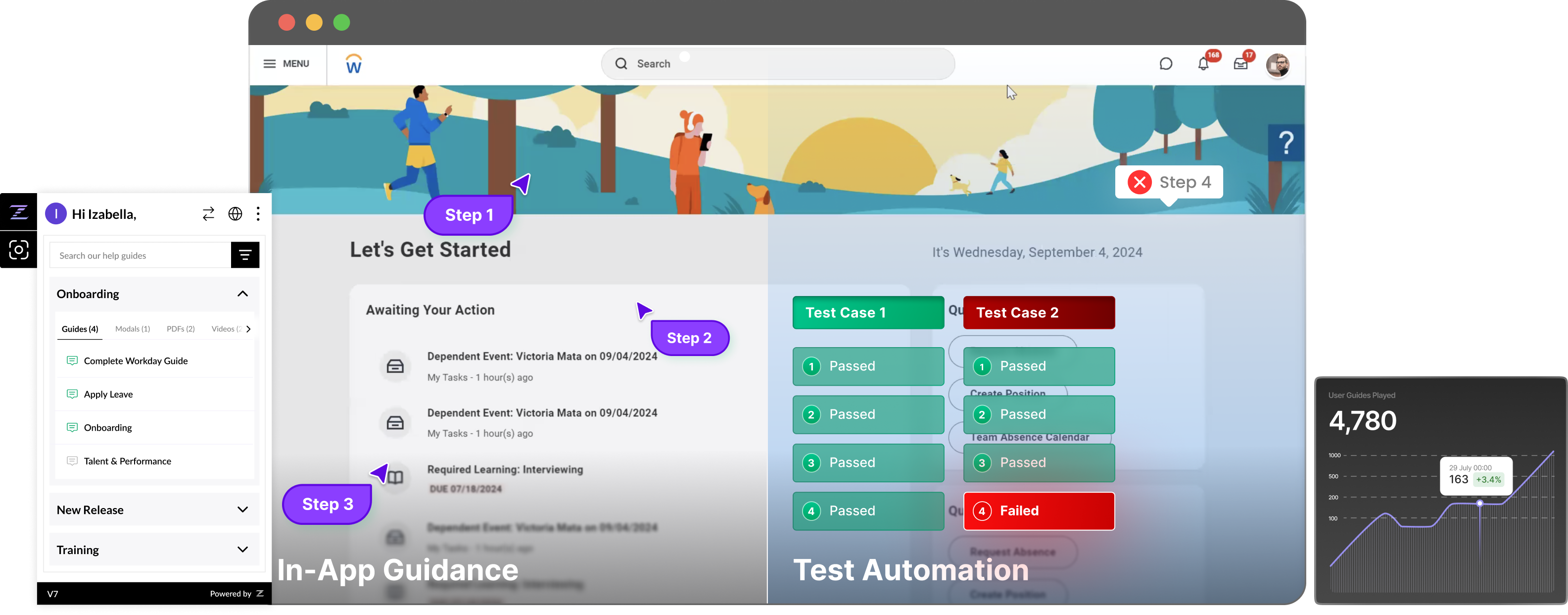This screenshot has height=615, width=1568.
Task: Switch to the Modals (1) tab
Action: [132, 329]
